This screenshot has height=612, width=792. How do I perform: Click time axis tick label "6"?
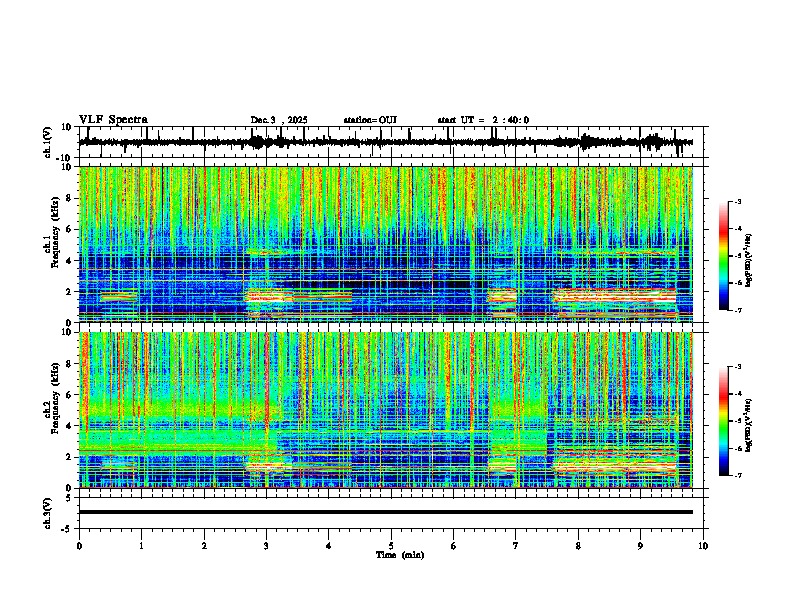coord(454,546)
